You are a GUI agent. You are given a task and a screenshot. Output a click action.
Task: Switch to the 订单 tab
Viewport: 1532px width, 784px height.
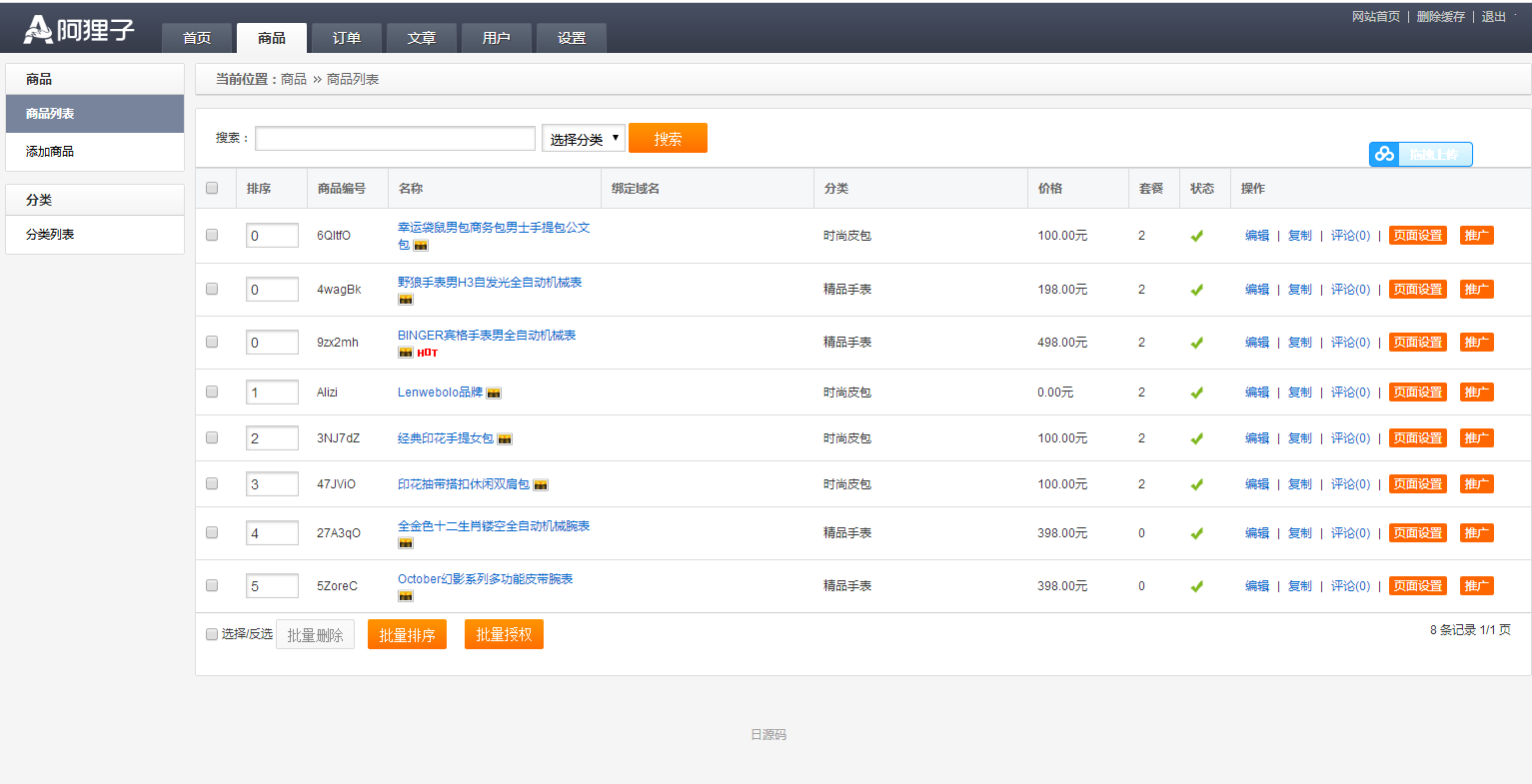346,37
